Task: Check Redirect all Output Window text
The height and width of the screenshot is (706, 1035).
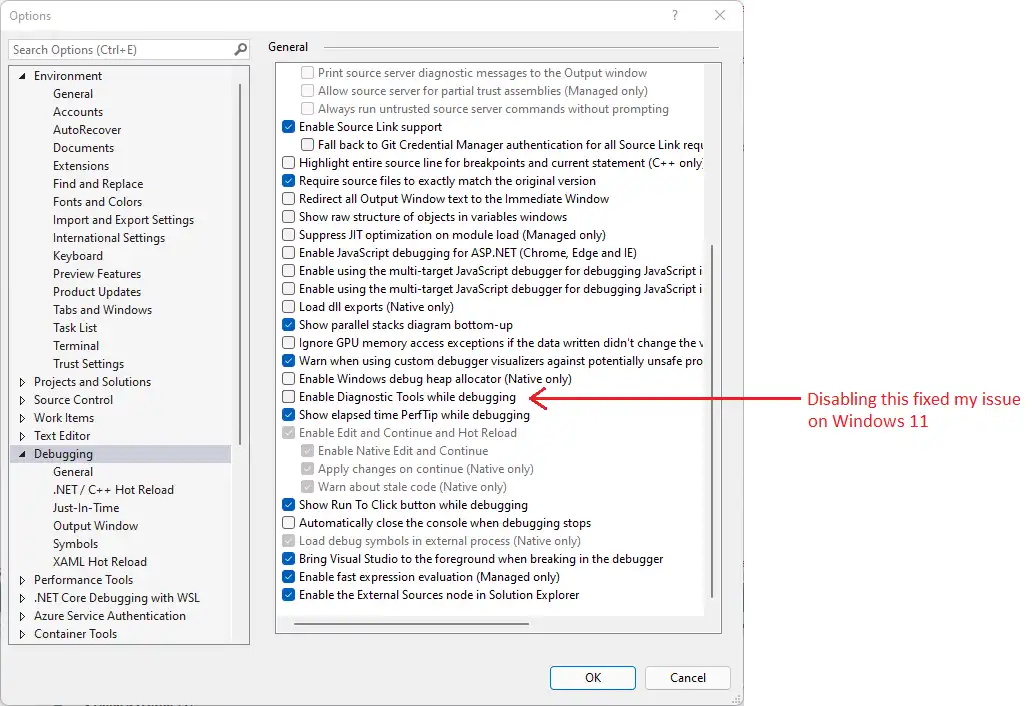Action: 288,199
